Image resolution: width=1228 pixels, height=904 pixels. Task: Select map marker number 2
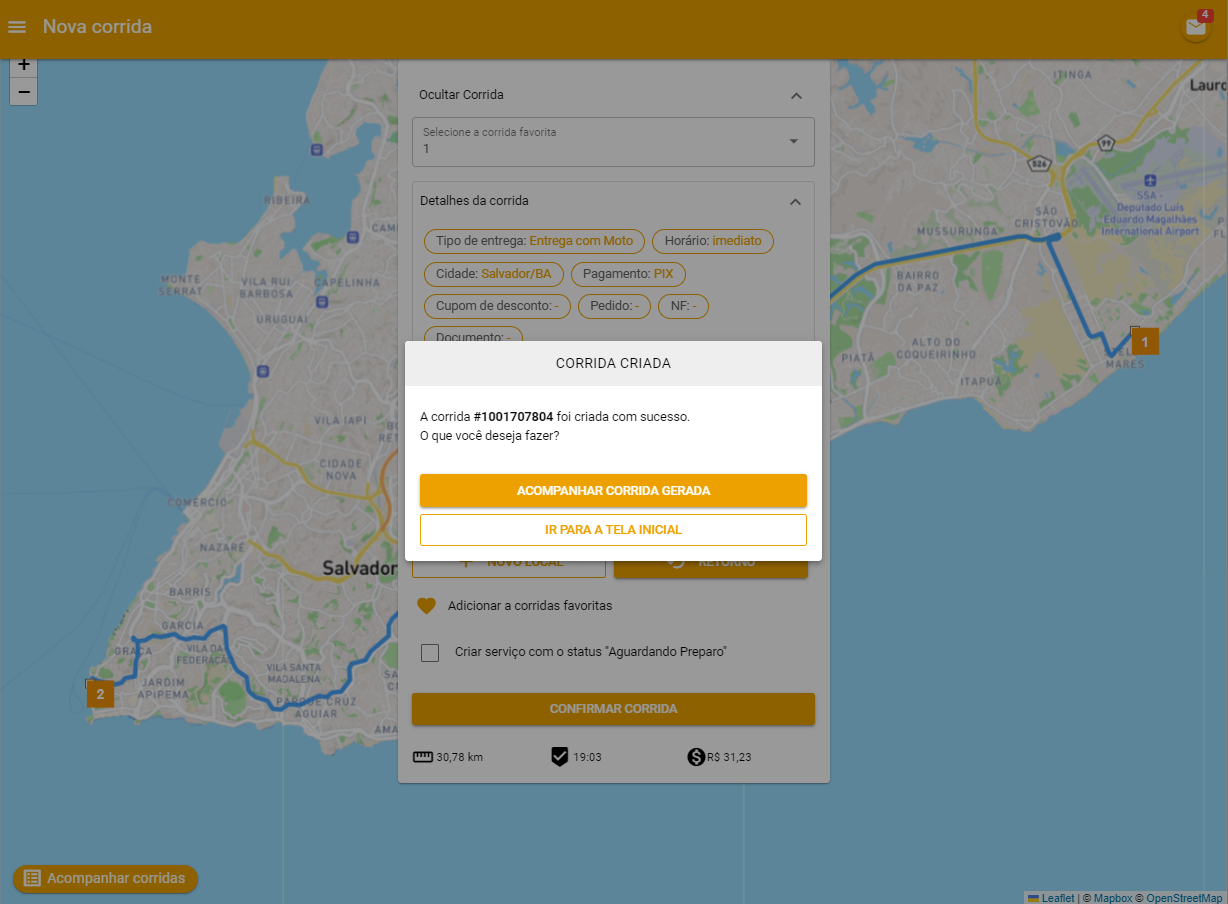tap(100, 694)
